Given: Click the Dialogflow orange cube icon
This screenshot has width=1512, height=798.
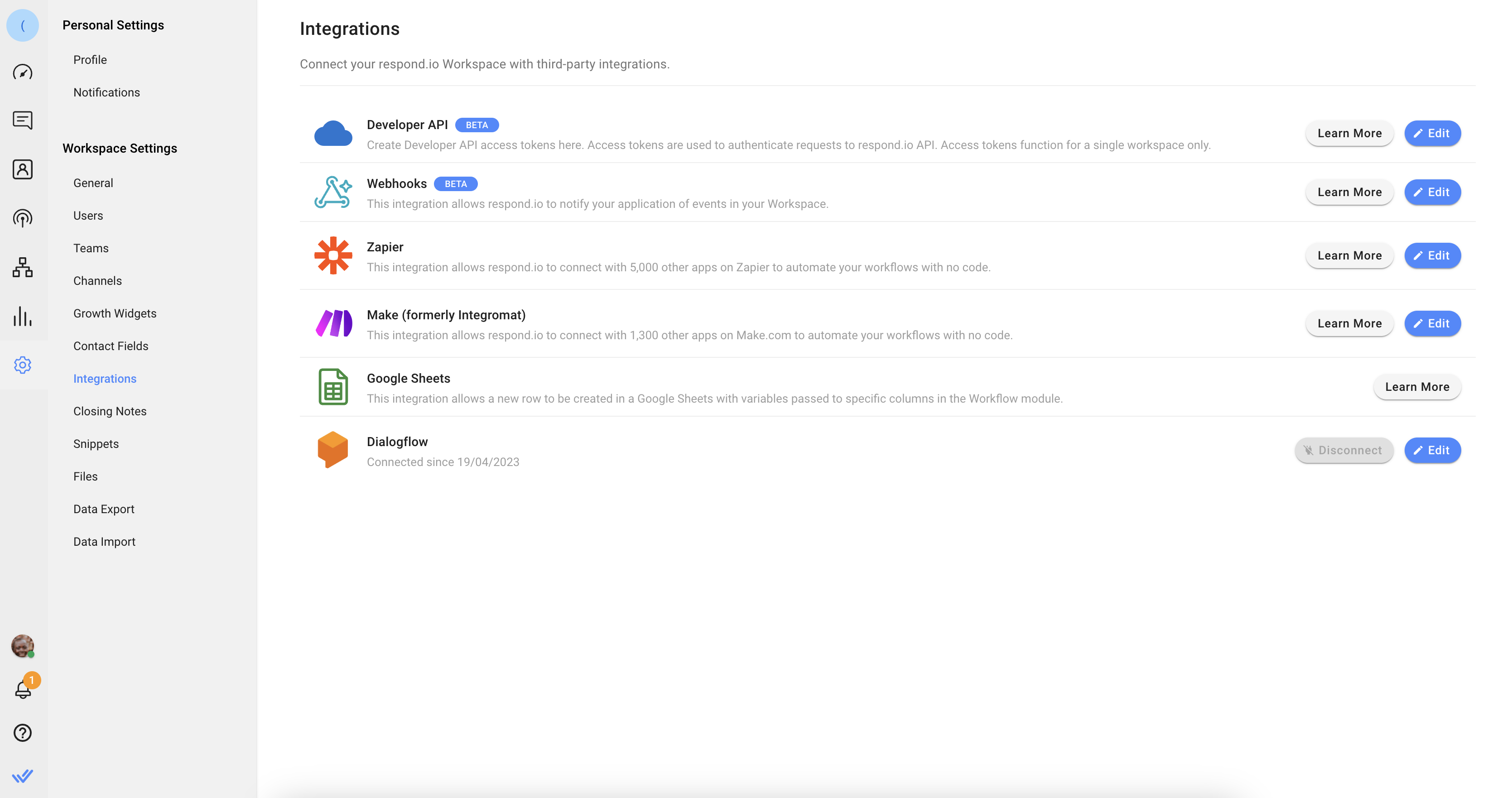Looking at the screenshot, I should [333, 450].
